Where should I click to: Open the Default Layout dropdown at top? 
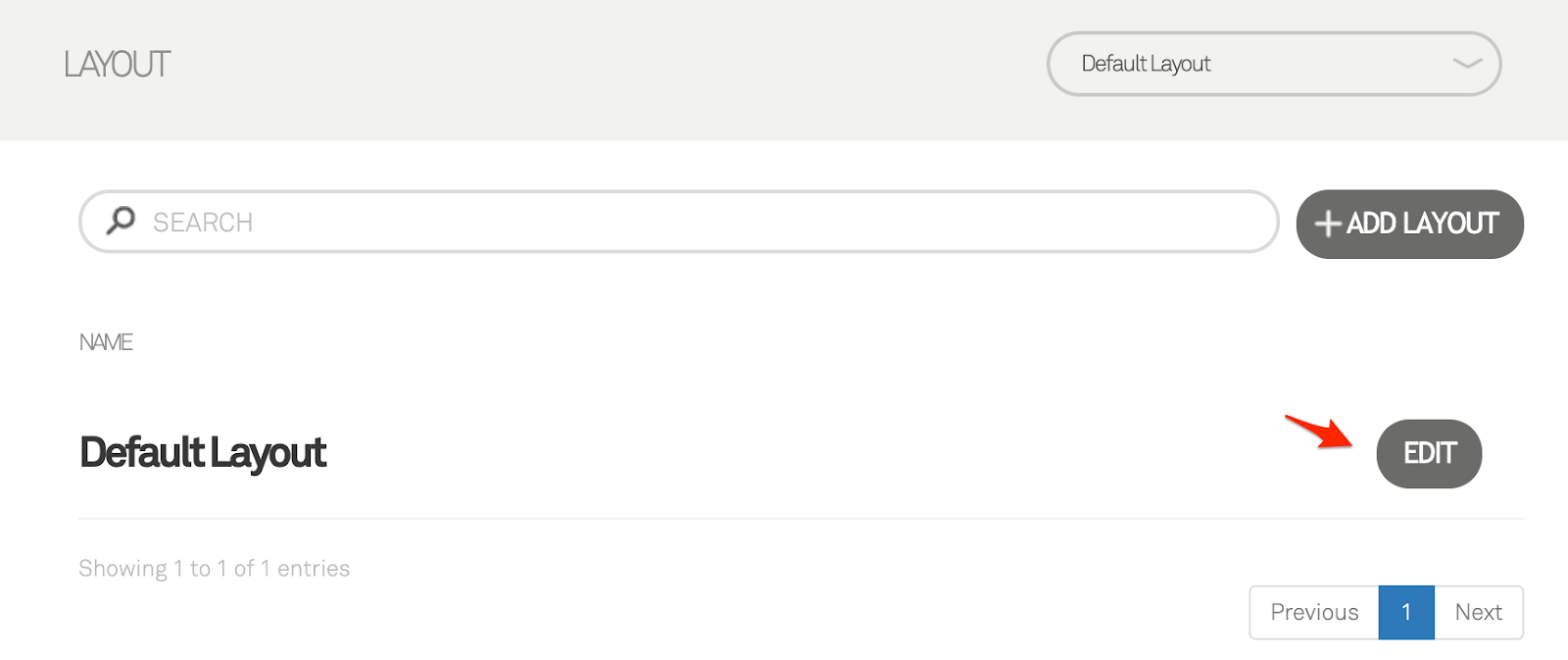tap(1273, 64)
